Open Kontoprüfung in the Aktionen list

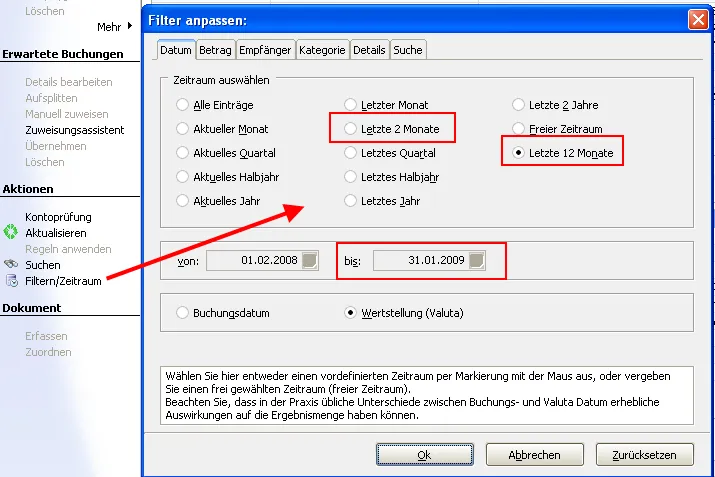(x=58, y=217)
